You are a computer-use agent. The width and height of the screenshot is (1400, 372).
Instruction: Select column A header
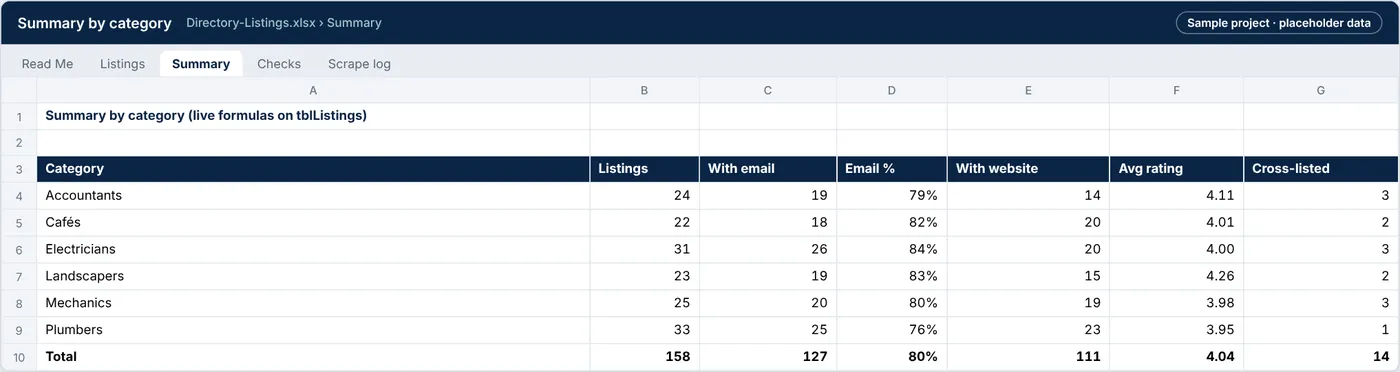point(313,90)
